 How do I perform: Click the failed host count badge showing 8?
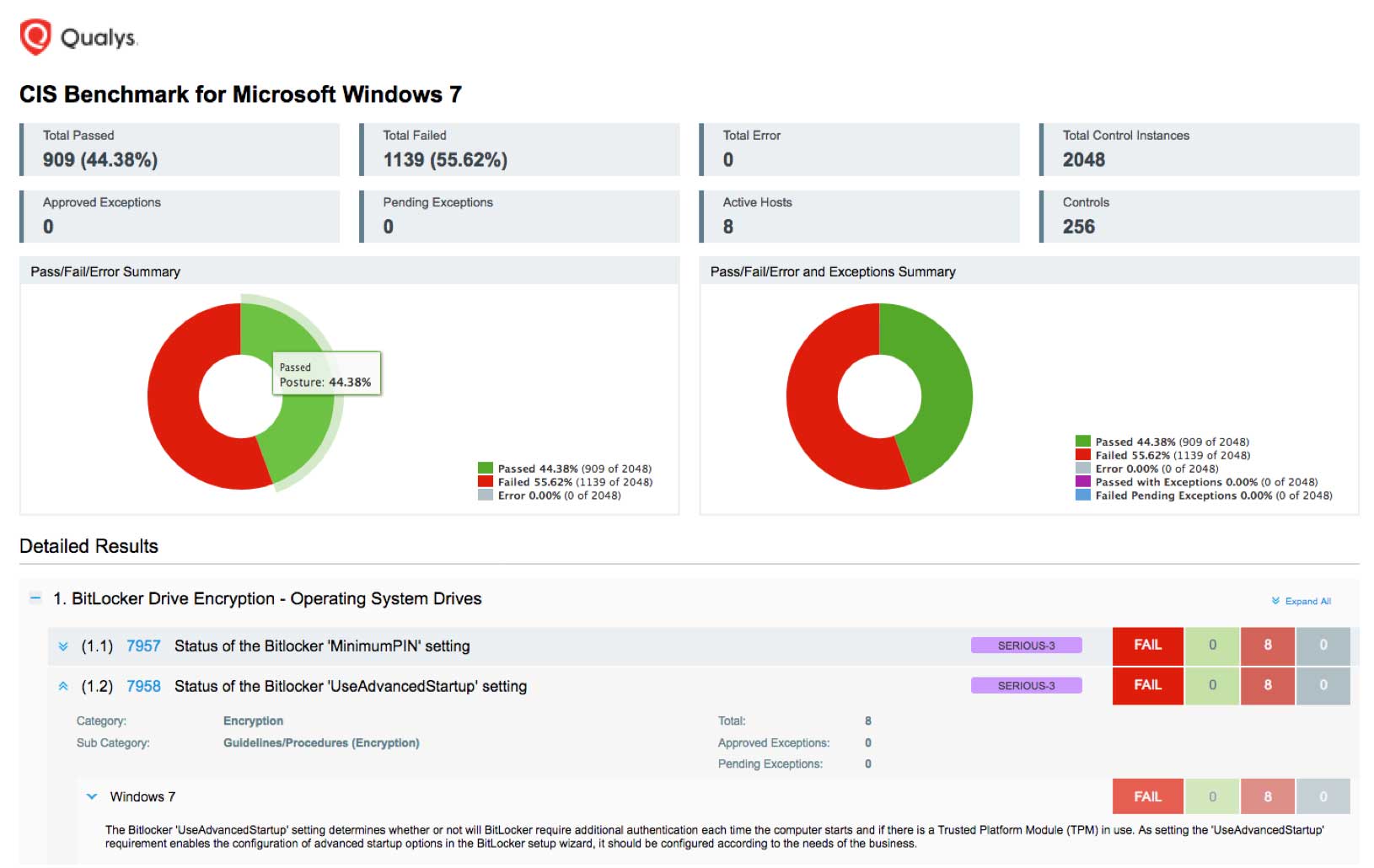click(1267, 646)
